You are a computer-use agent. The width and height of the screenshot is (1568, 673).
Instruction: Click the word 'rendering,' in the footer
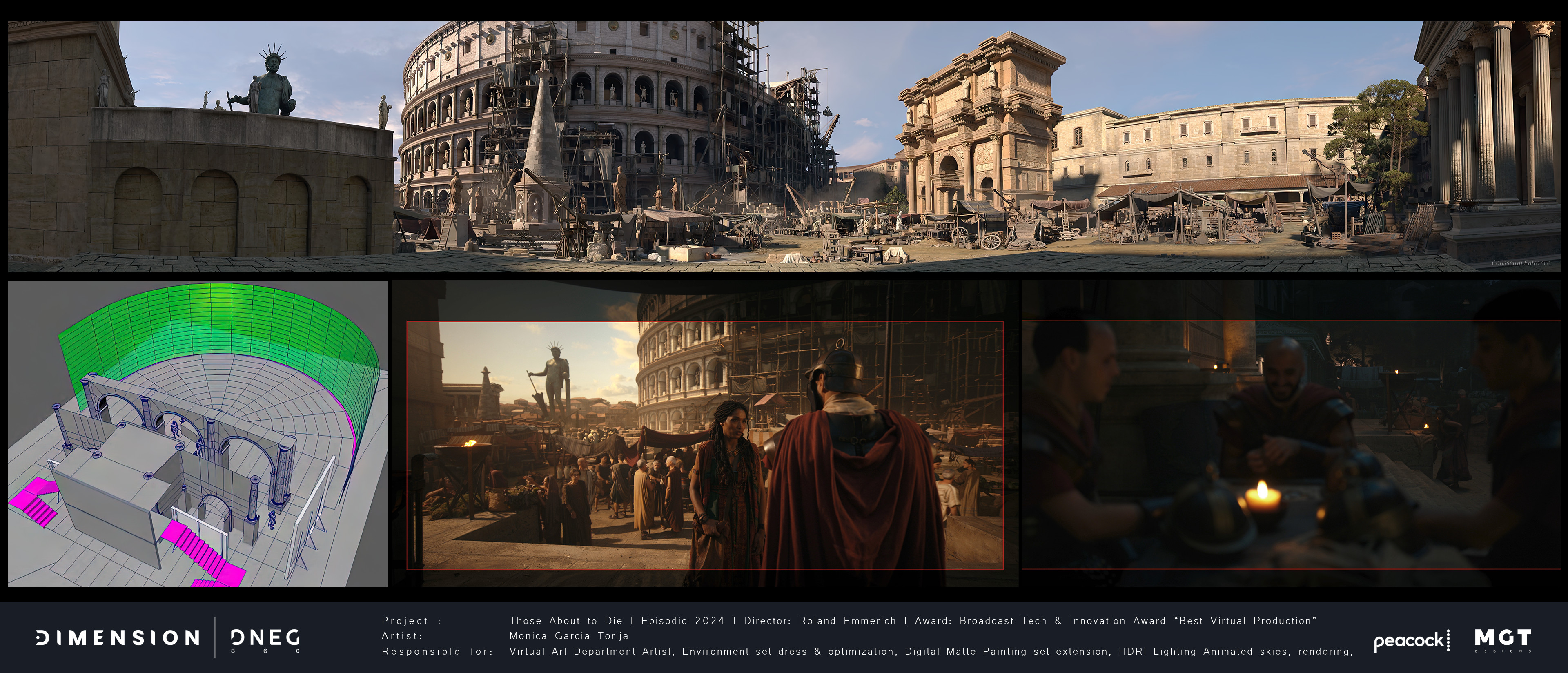click(x=1326, y=652)
